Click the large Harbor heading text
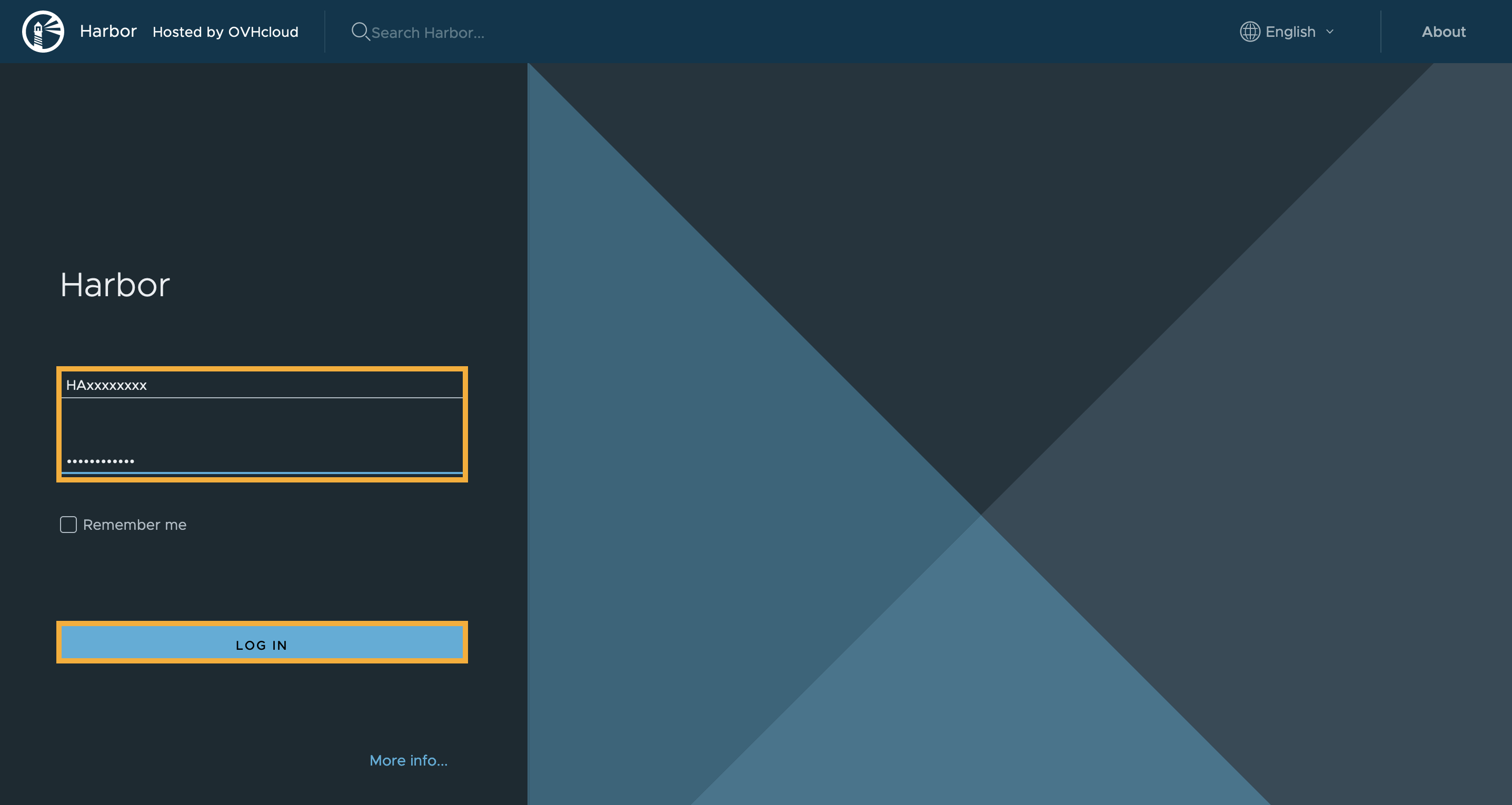 [x=115, y=285]
